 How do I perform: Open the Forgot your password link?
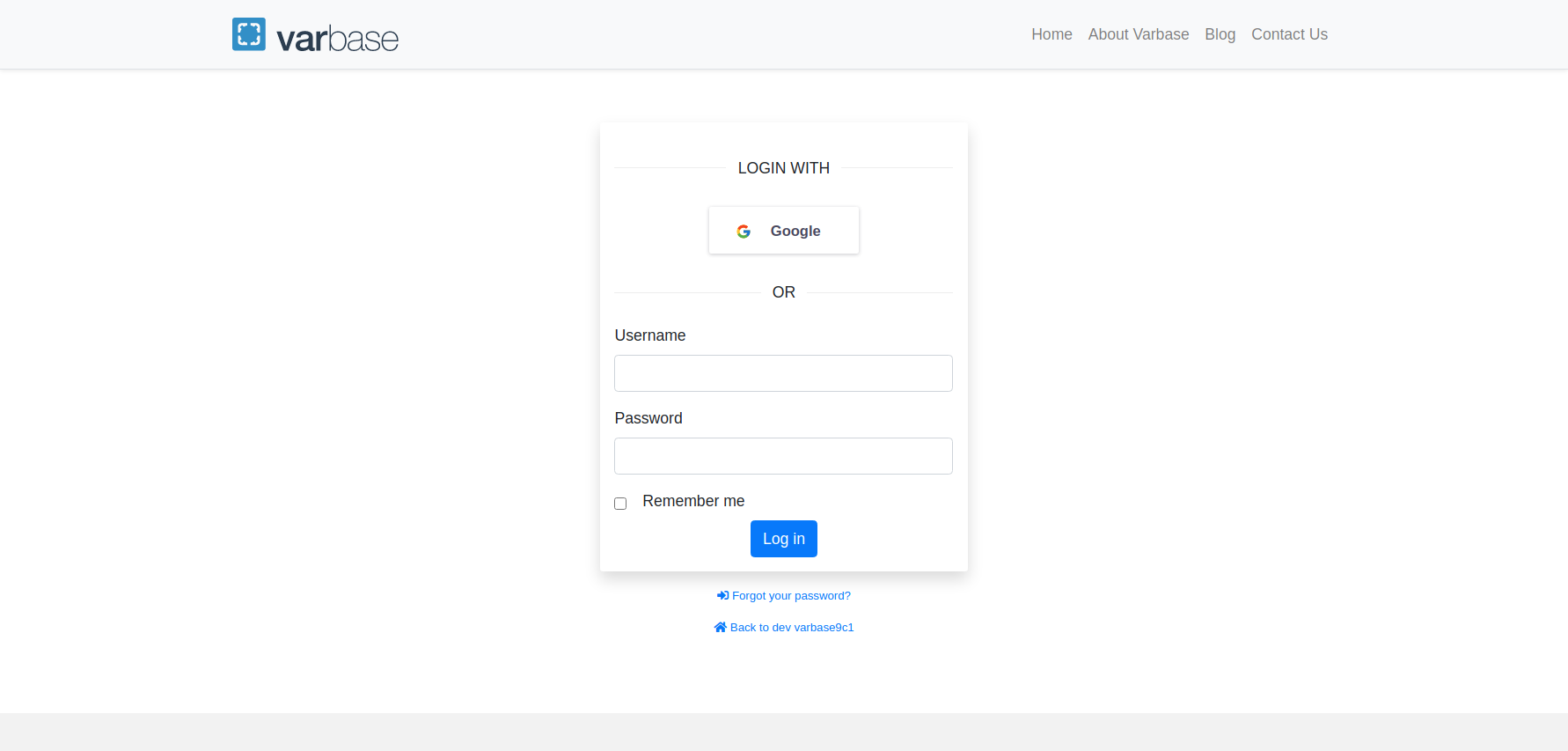791,596
